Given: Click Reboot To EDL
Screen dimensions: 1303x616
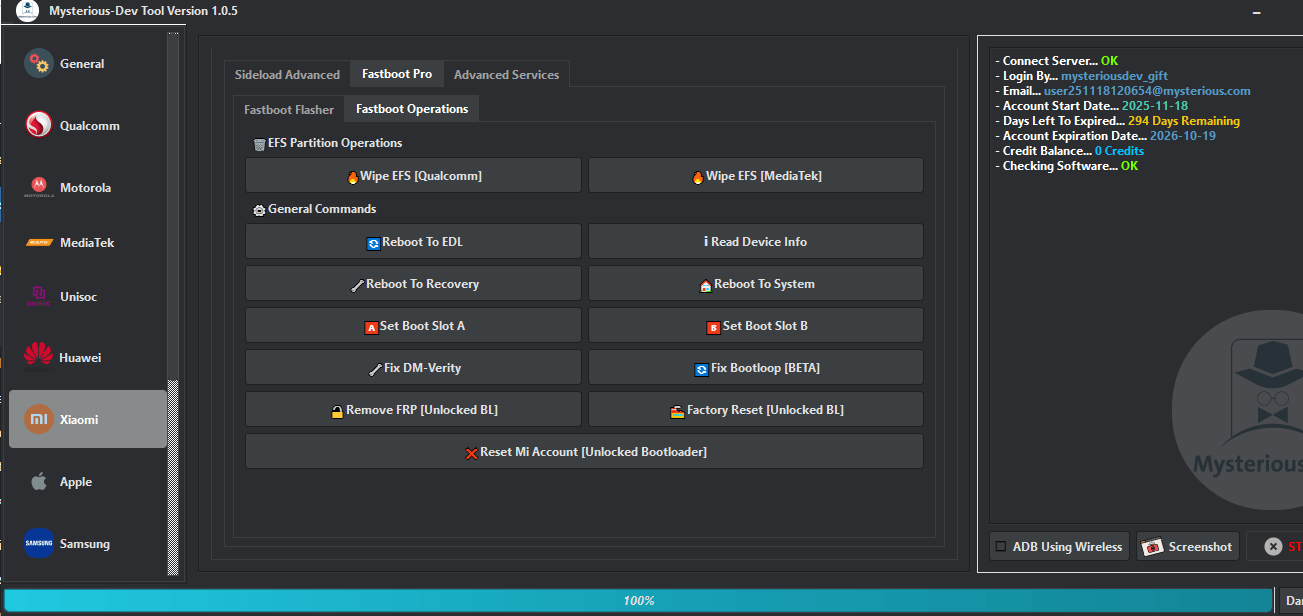Looking at the screenshot, I should click(x=413, y=241).
